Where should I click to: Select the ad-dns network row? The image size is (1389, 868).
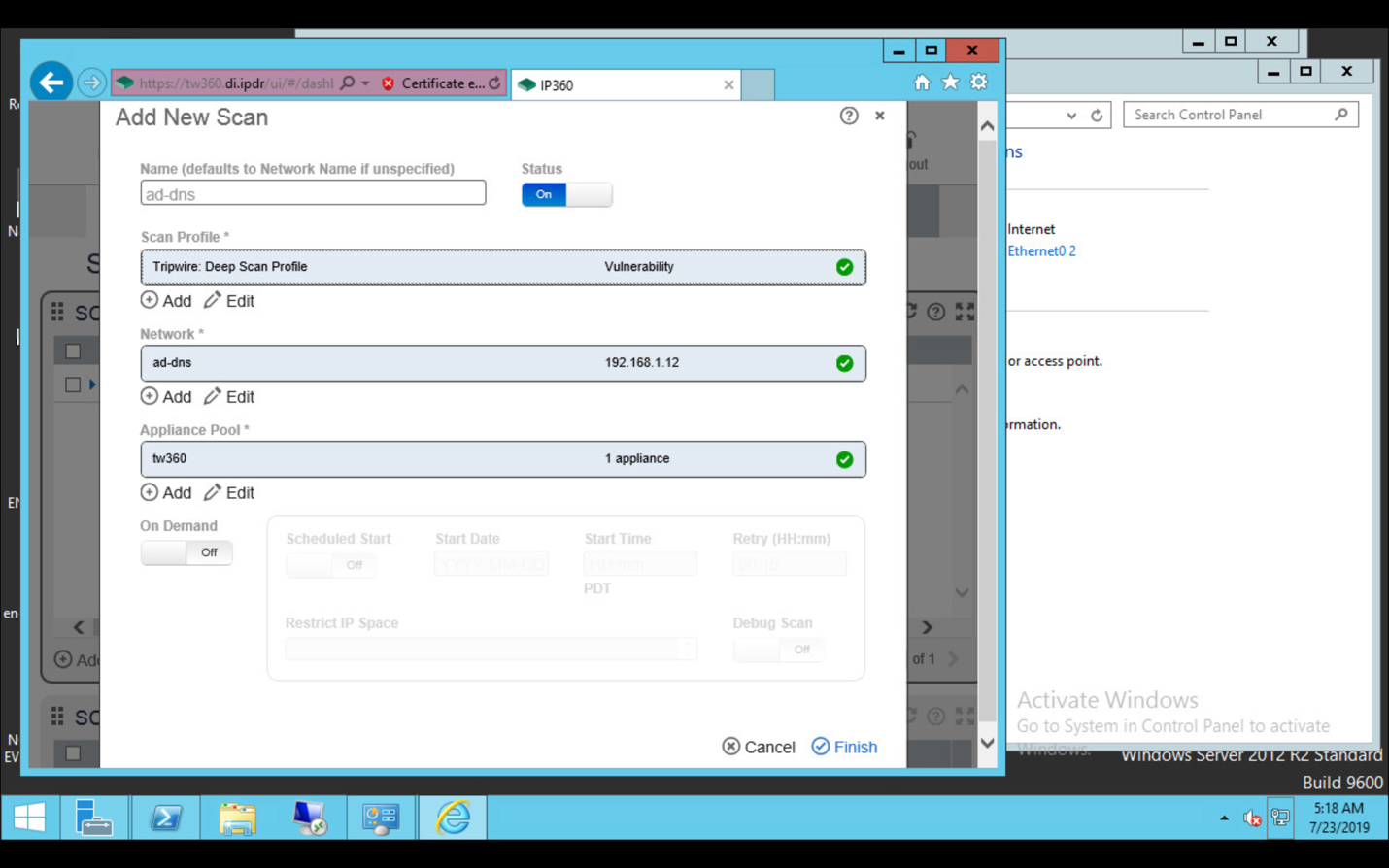pos(503,363)
